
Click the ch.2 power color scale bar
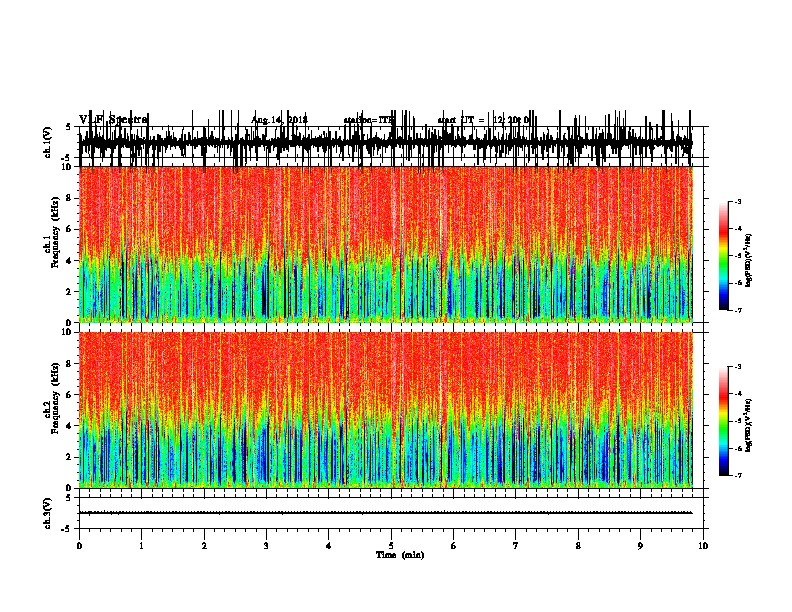[724, 421]
